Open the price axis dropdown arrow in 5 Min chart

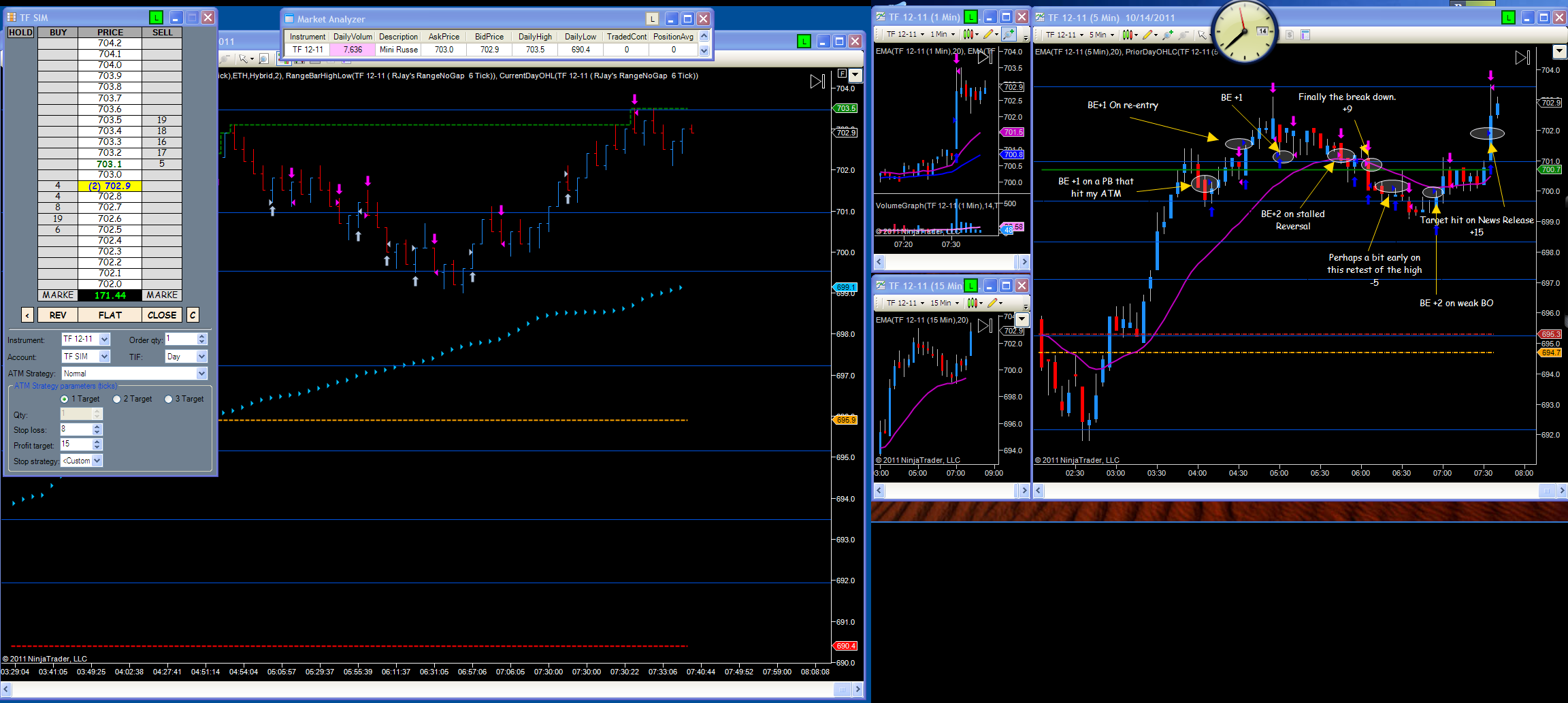[1559, 51]
